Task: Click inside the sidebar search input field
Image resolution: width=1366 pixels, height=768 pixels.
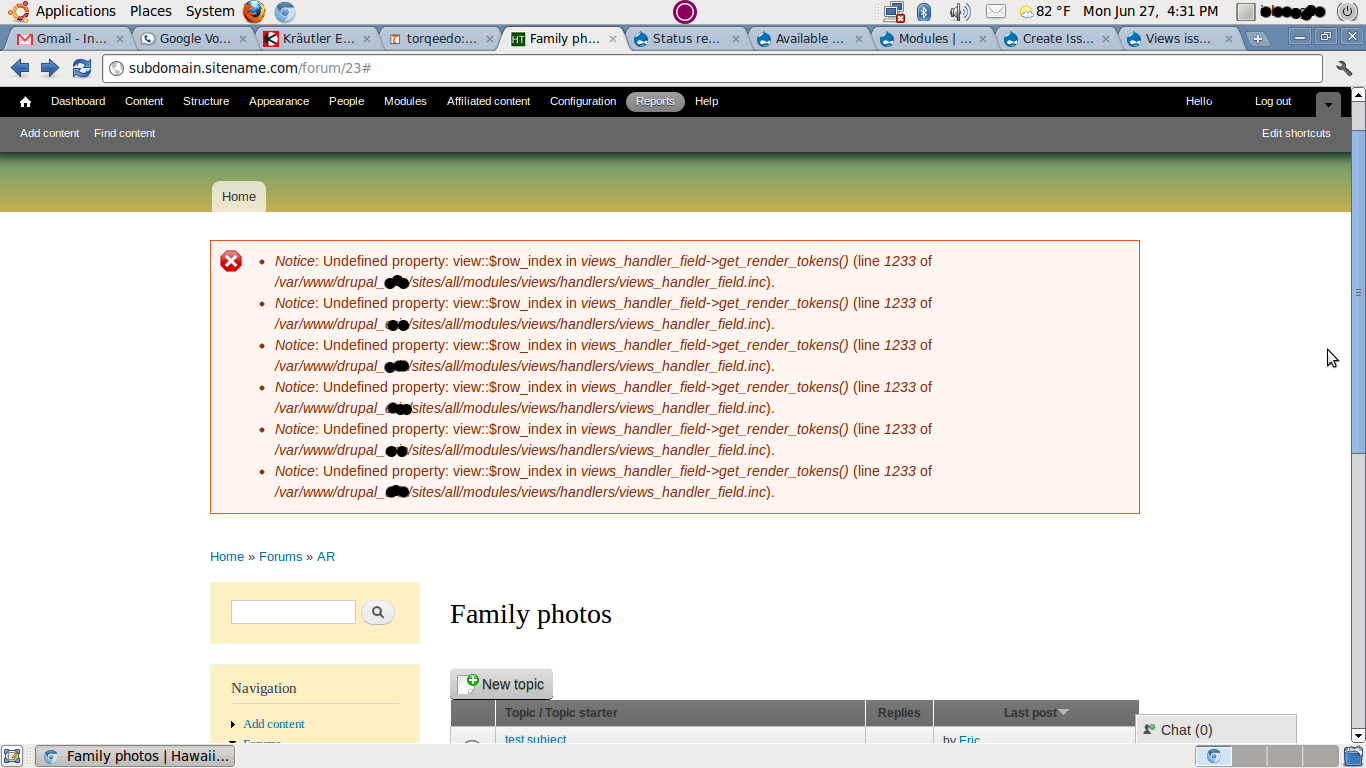Action: click(x=293, y=611)
